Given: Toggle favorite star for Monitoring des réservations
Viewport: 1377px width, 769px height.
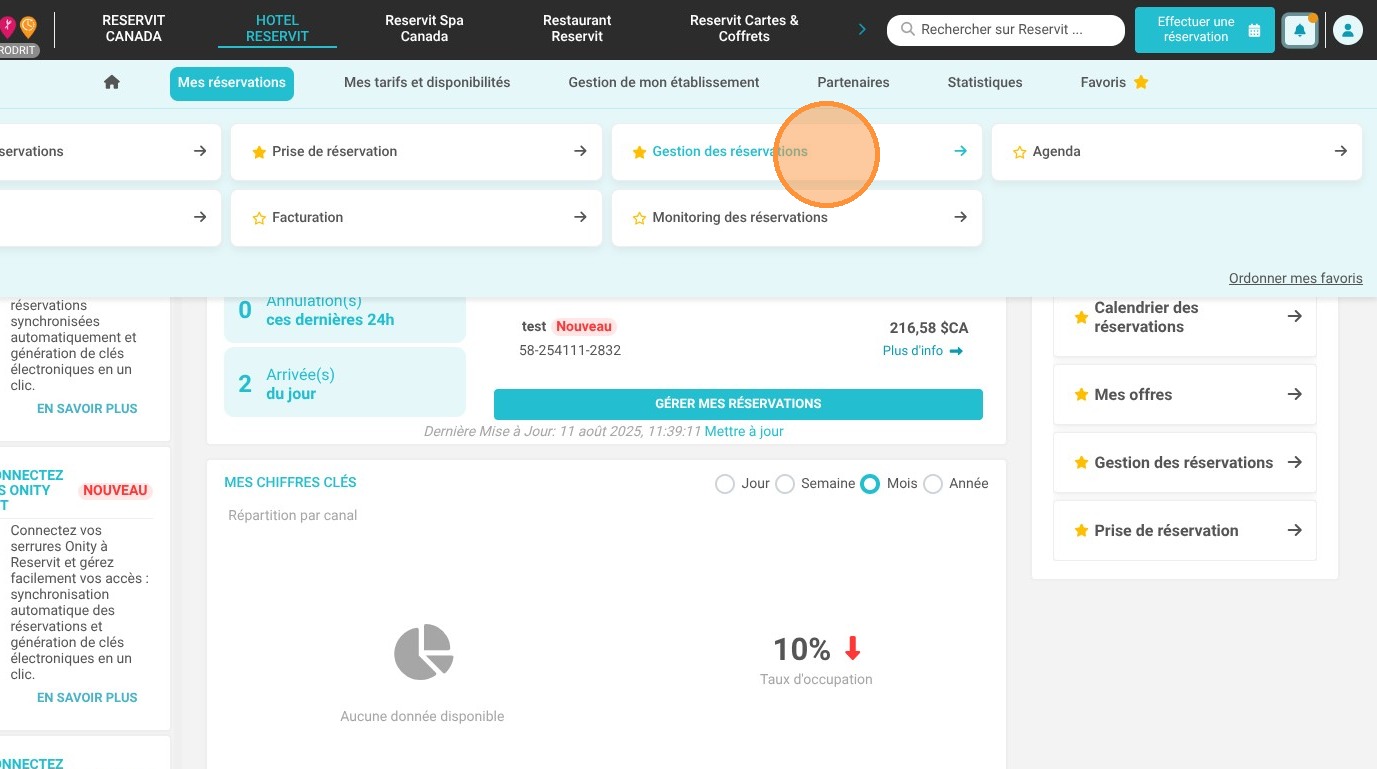Looking at the screenshot, I should tap(639, 218).
